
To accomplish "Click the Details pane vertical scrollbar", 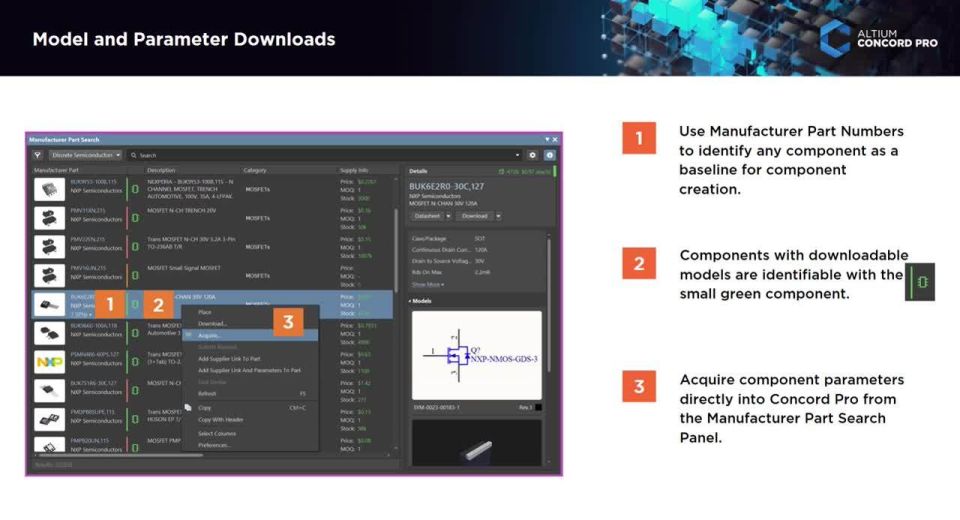I will pyautogui.click(x=549, y=306).
